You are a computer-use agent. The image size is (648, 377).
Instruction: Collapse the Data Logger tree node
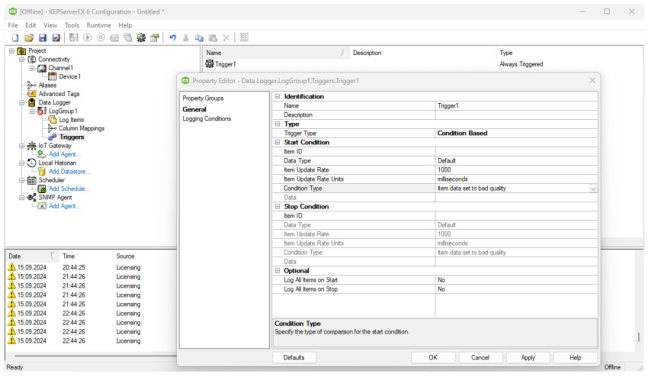click(22, 103)
